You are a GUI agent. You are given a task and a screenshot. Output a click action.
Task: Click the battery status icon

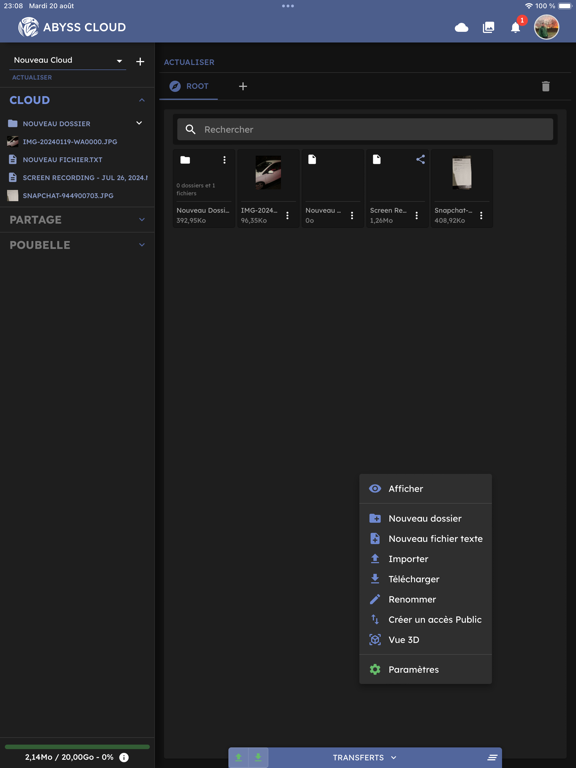tap(565, 6)
